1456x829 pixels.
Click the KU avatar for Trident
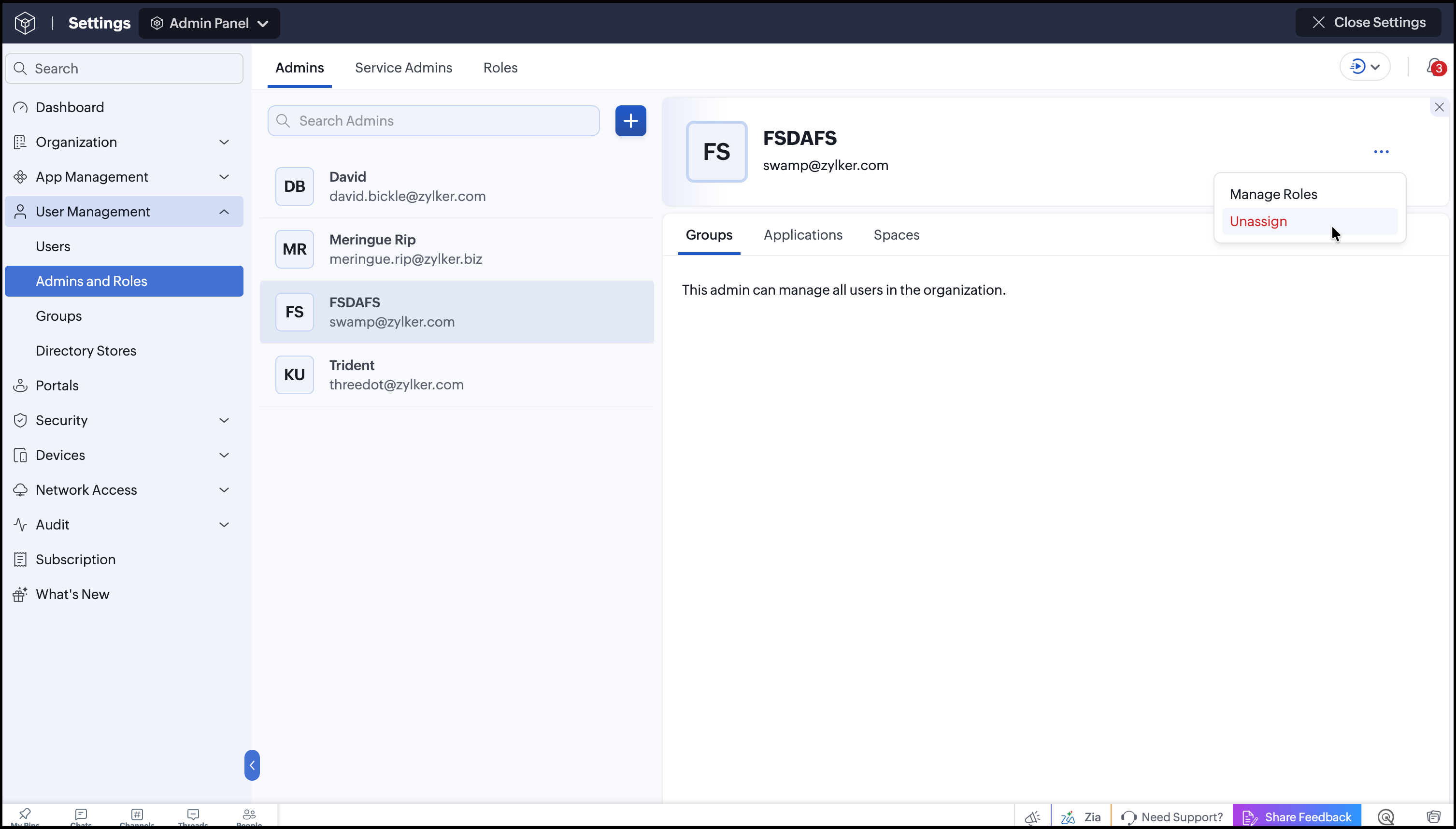click(x=294, y=375)
